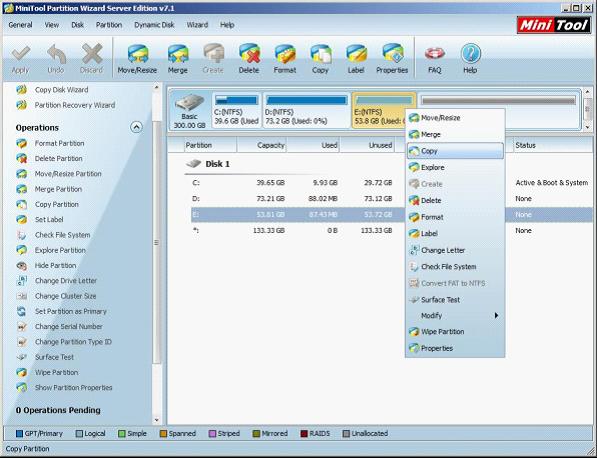Select Change Letter in the context menu
This screenshot has width=597, height=458.
point(455,250)
